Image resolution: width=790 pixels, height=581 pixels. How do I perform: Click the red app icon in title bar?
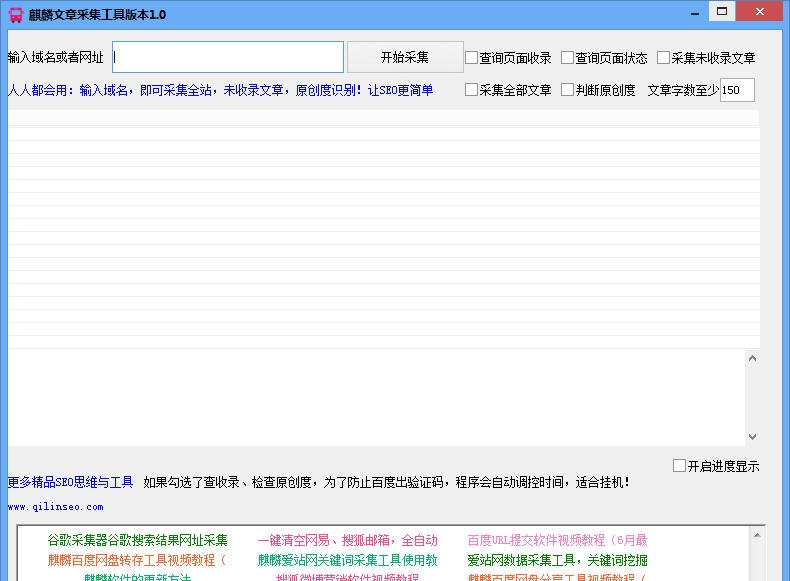15,14
